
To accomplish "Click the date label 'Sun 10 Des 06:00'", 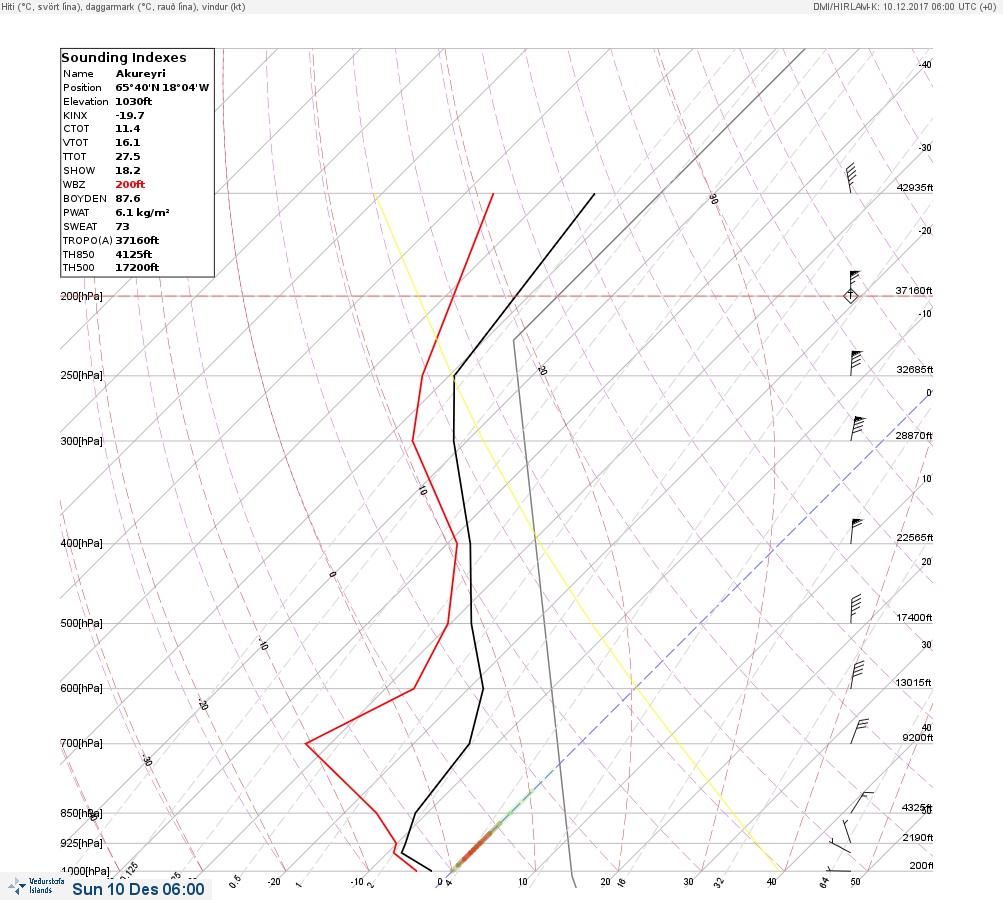I will [x=138, y=889].
